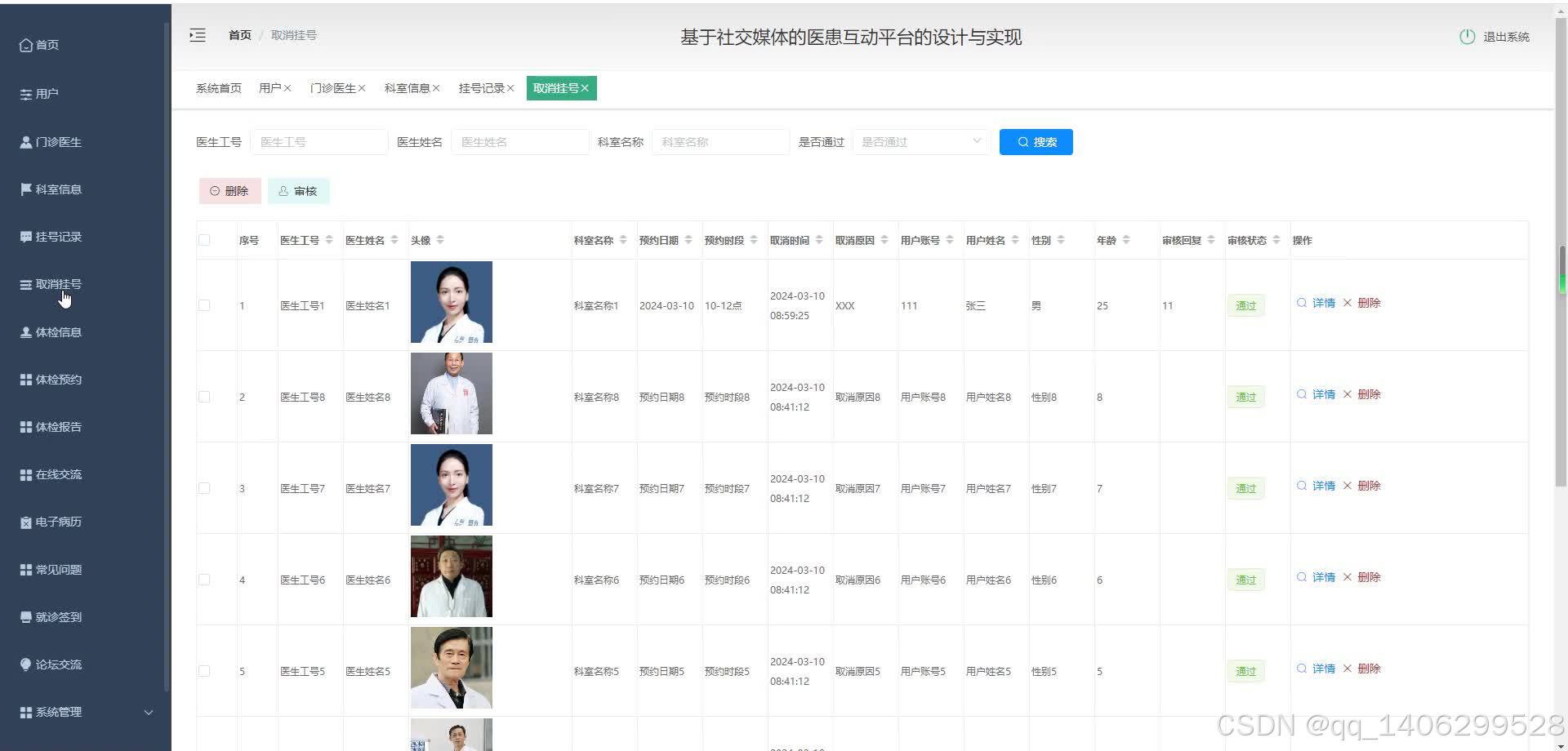The height and width of the screenshot is (751, 1568).
Task: Close the 门诊医生 tab
Action: 362,88
